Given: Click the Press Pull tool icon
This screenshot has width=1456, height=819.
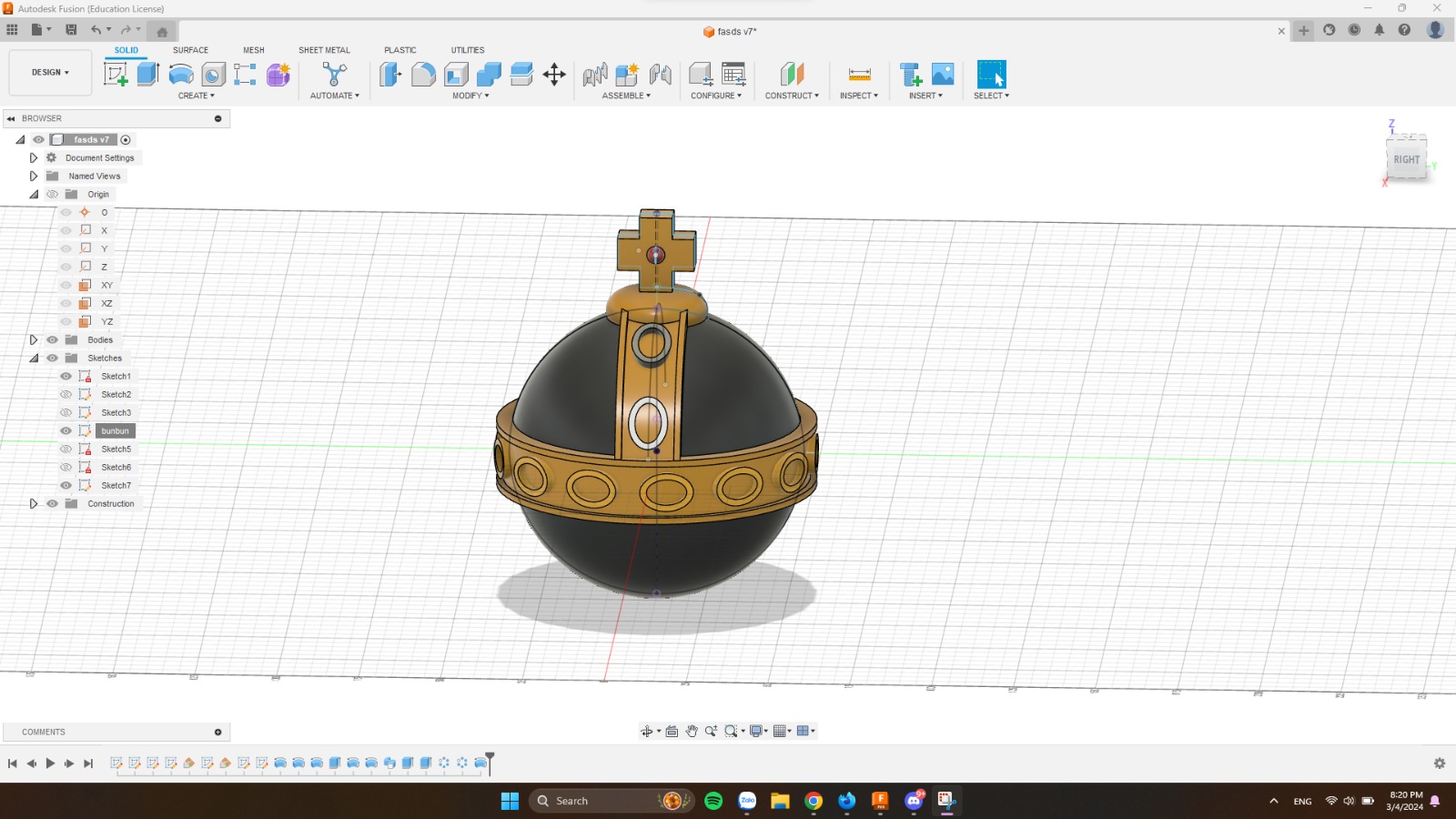Looking at the screenshot, I should 390,75.
